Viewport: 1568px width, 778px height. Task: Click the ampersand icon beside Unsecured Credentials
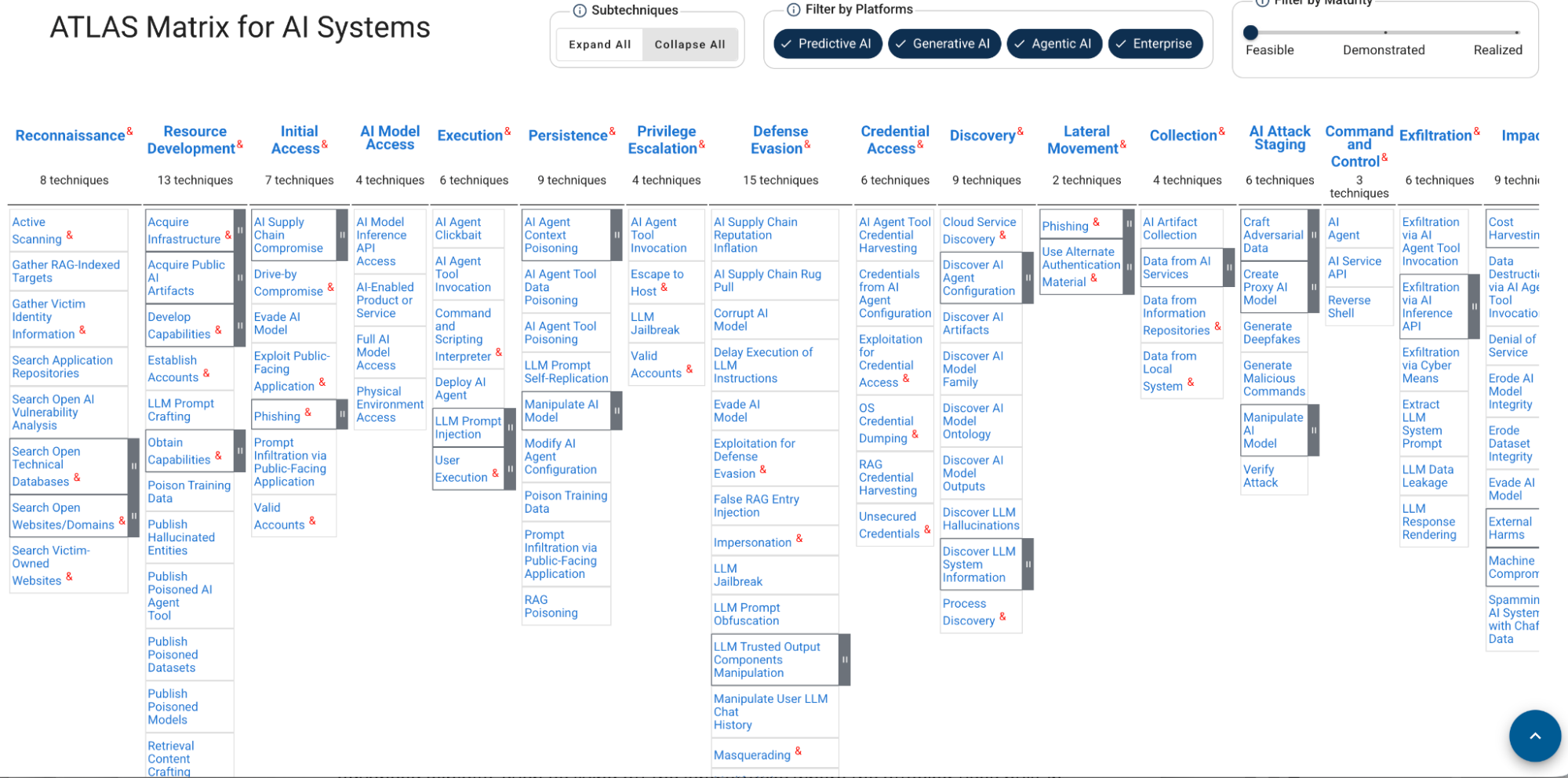coord(927,529)
